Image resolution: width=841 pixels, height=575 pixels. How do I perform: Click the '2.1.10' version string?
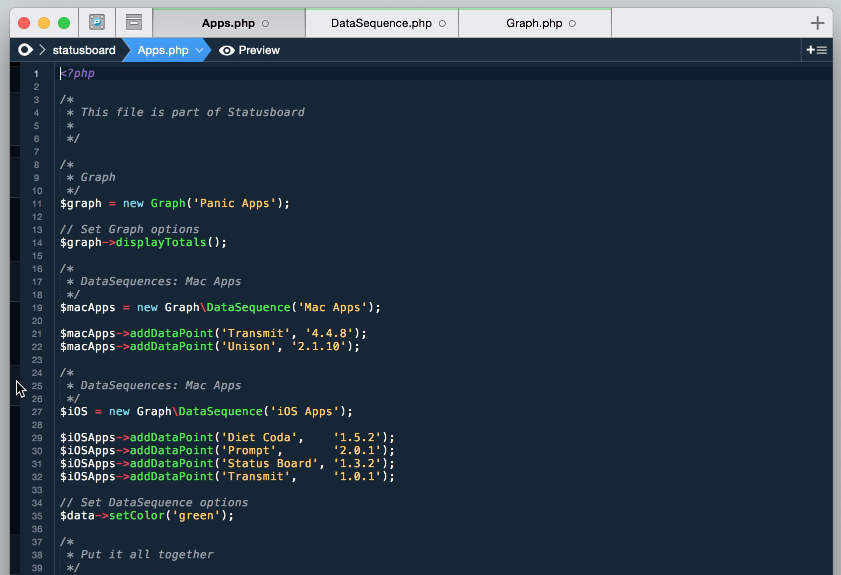[319, 347]
